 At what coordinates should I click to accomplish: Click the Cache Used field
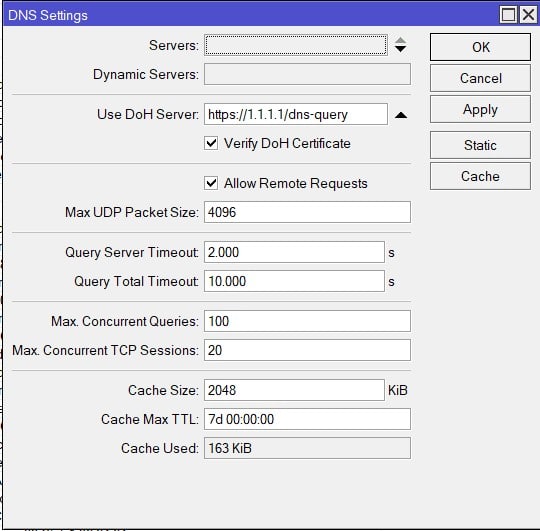coord(307,448)
